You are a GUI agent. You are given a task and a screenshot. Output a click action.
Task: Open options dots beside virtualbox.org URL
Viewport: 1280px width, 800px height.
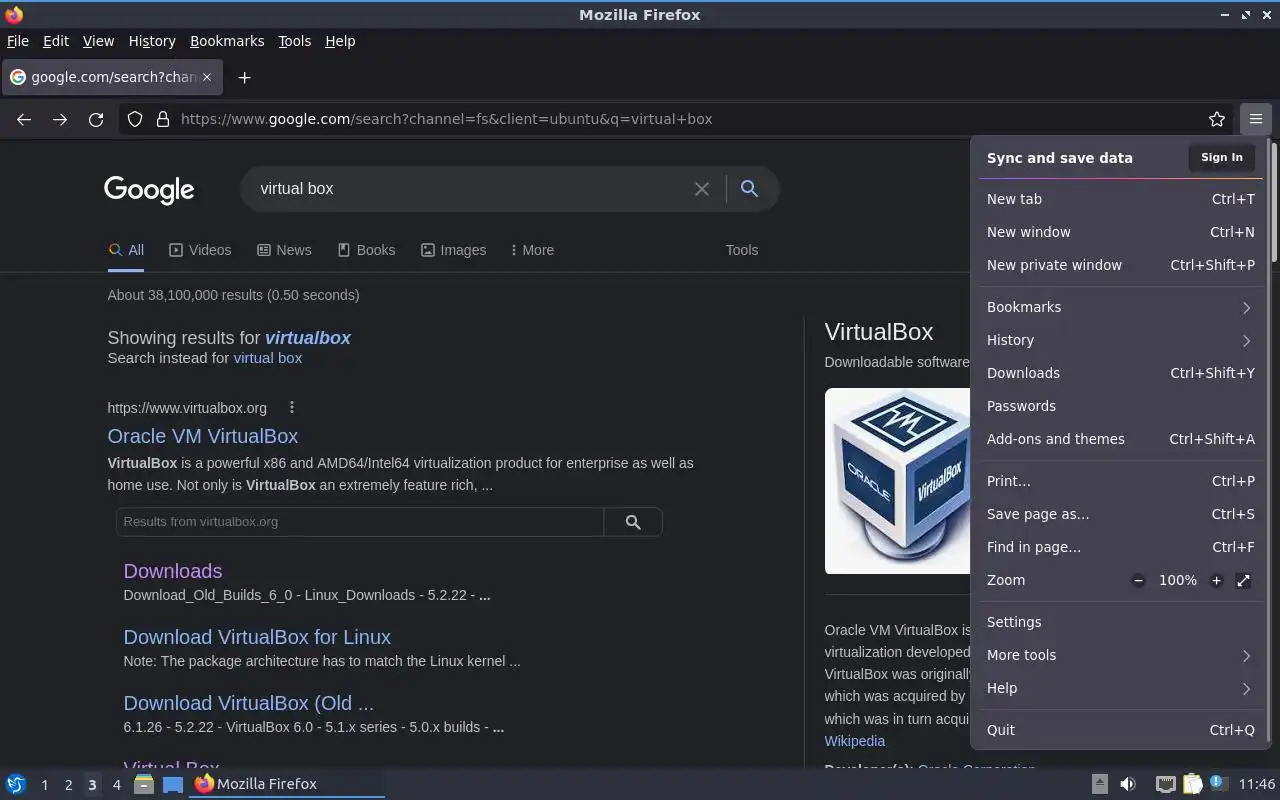pyautogui.click(x=292, y=407)
